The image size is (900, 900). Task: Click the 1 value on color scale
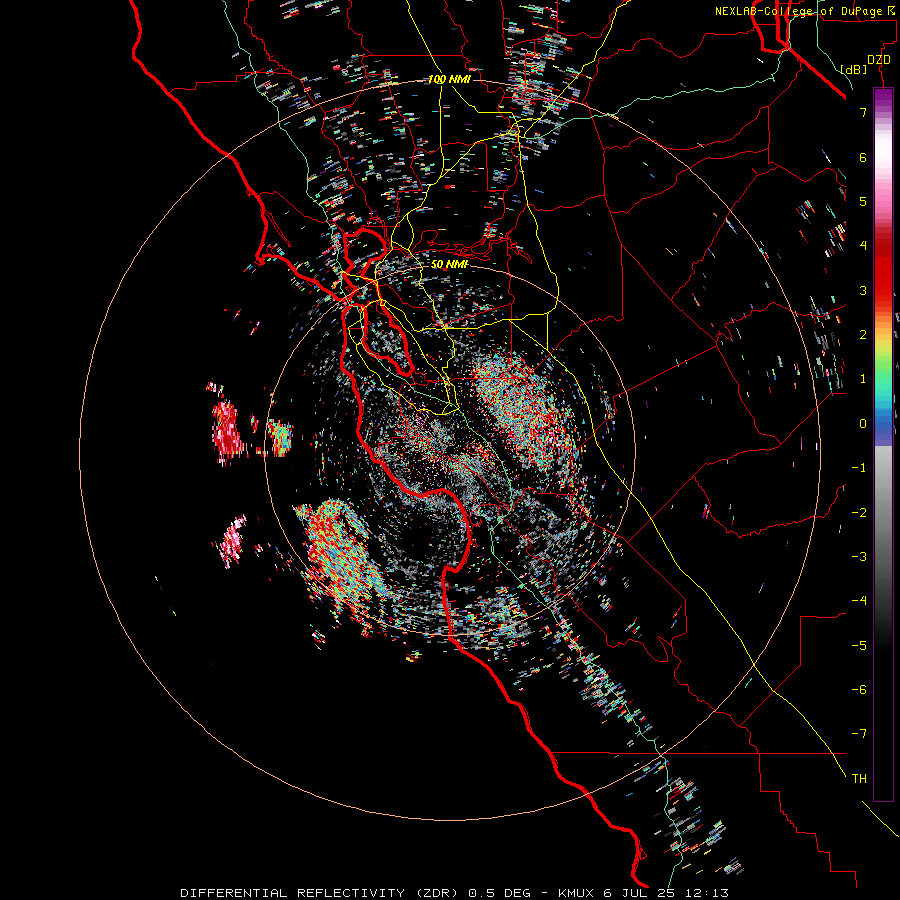point(863,379)
